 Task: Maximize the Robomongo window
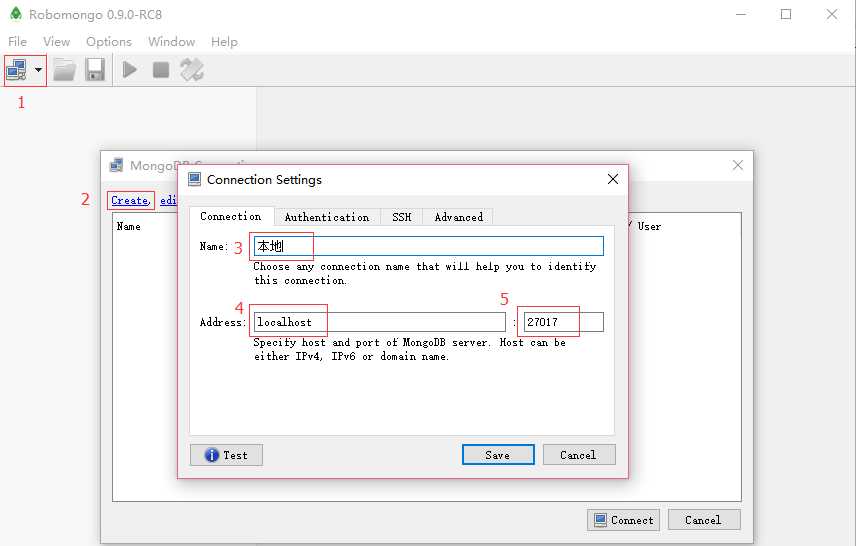click(786, 14)
